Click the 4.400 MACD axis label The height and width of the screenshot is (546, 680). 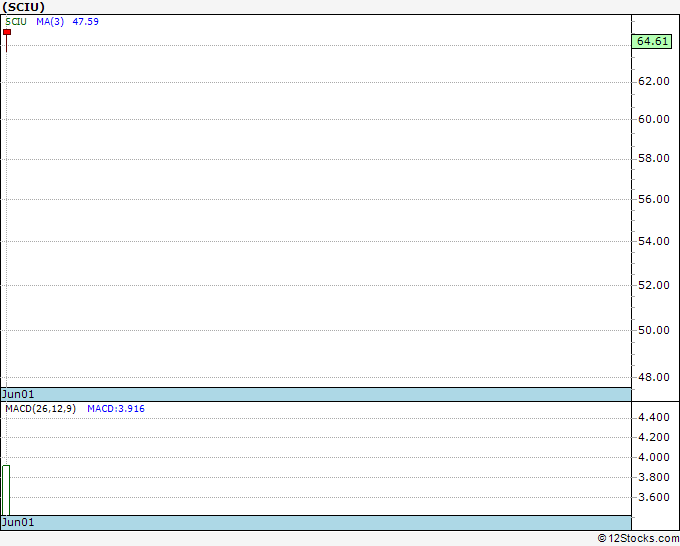(x=654, y=418)
